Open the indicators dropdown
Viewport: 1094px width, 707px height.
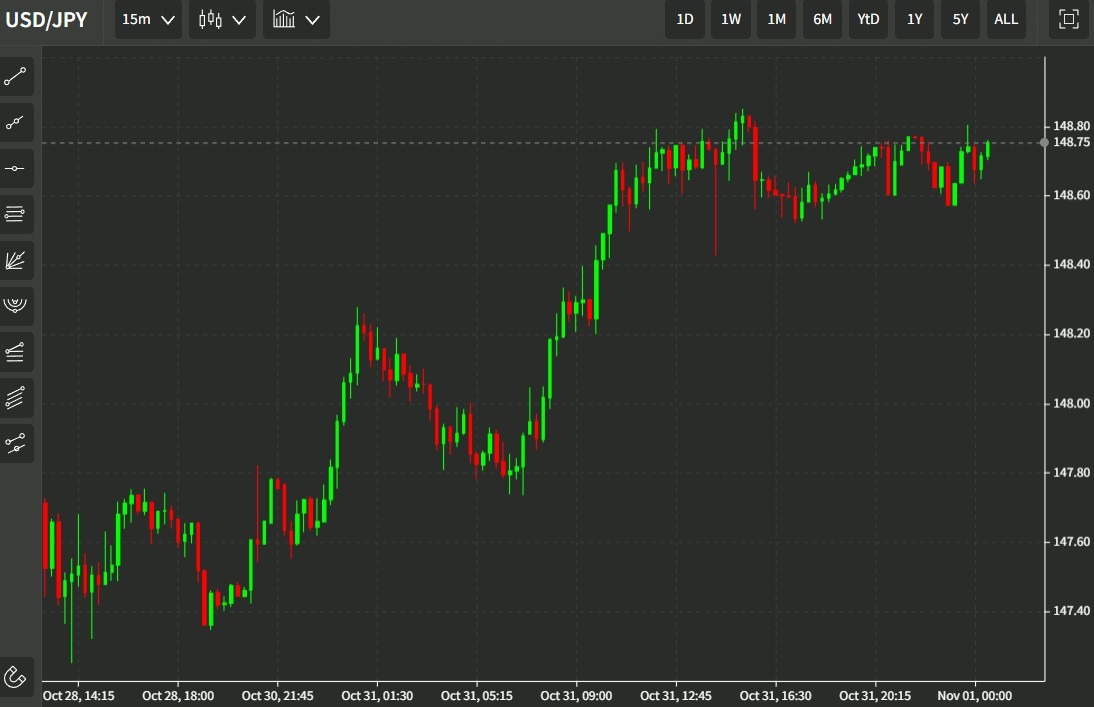click(296, 20)
